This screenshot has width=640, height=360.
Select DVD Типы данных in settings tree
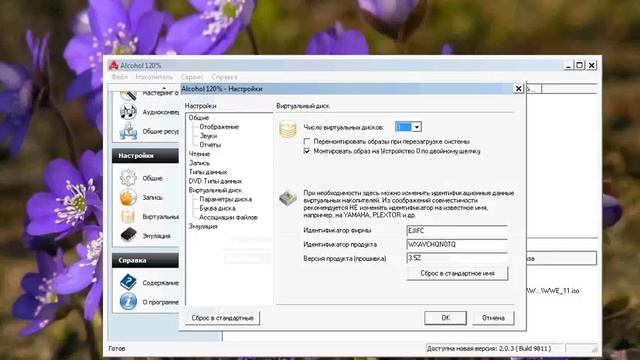click(215, 181)
